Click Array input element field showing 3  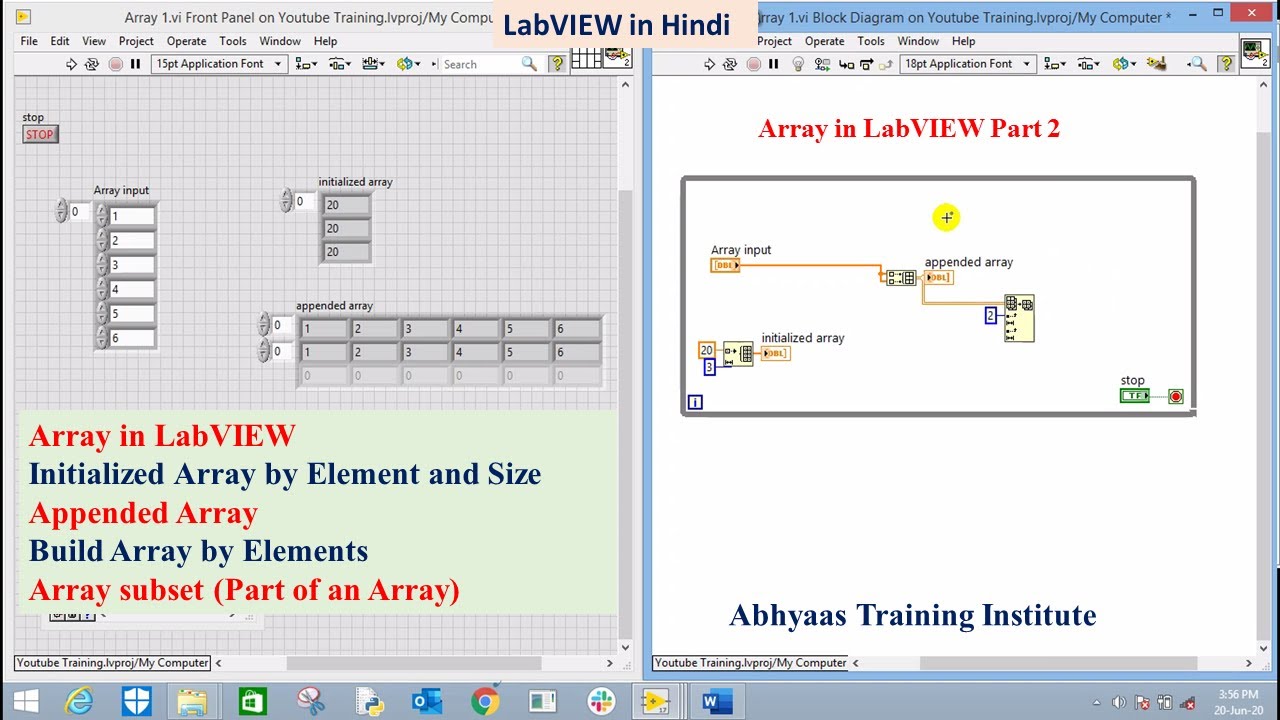click(133, 265)
